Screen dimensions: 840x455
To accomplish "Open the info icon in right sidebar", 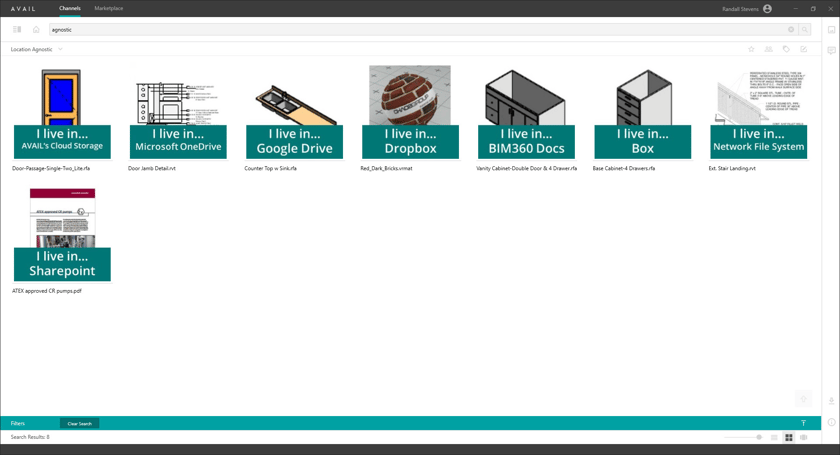I will [x=831, y=422].
